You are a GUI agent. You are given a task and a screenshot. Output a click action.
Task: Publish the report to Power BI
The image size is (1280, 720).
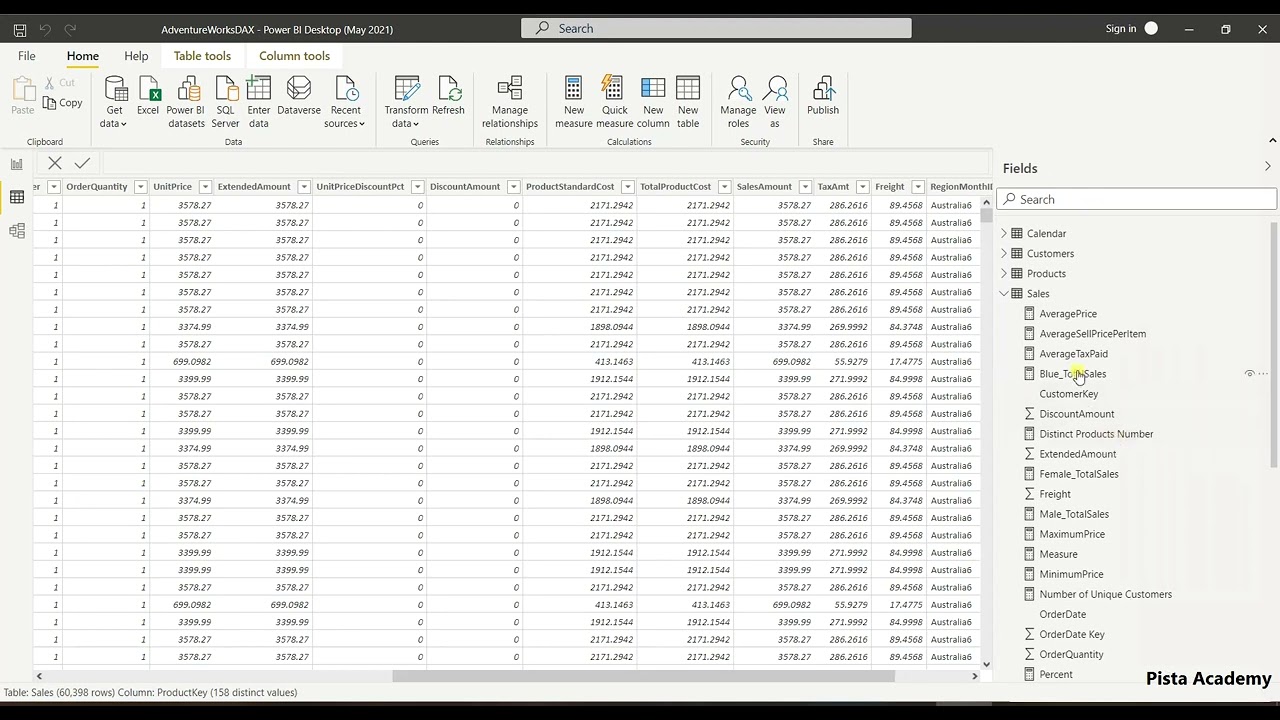click(823, 97)
